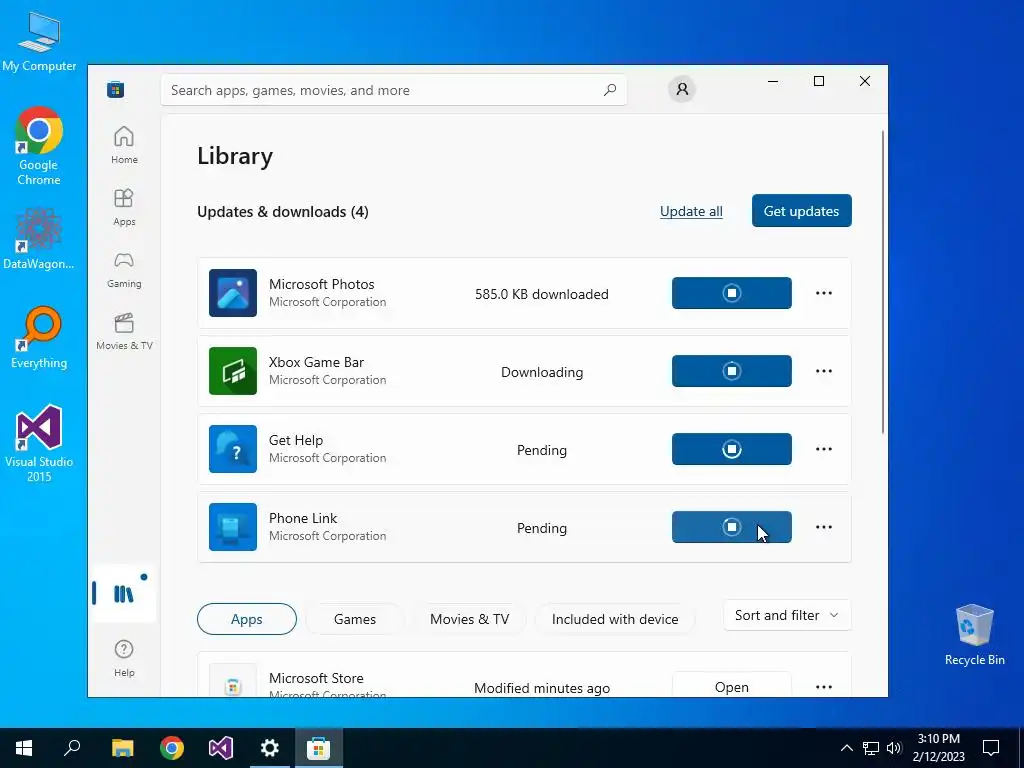The image size is (1024, 768).
Task: Click the '585.0 KB downloaded' status text
Action: click(x=542, y=294)
